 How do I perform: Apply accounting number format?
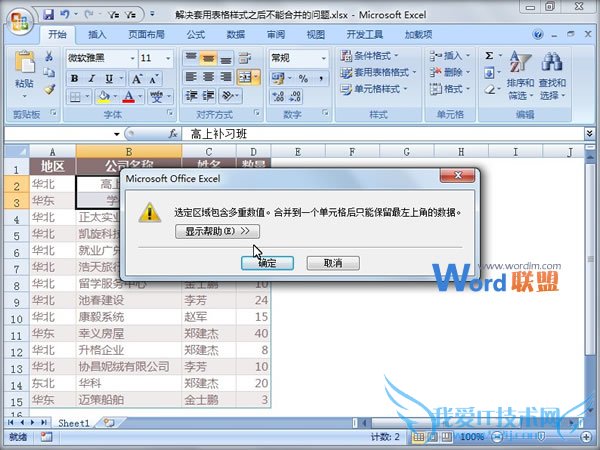[x=278, y=78]
